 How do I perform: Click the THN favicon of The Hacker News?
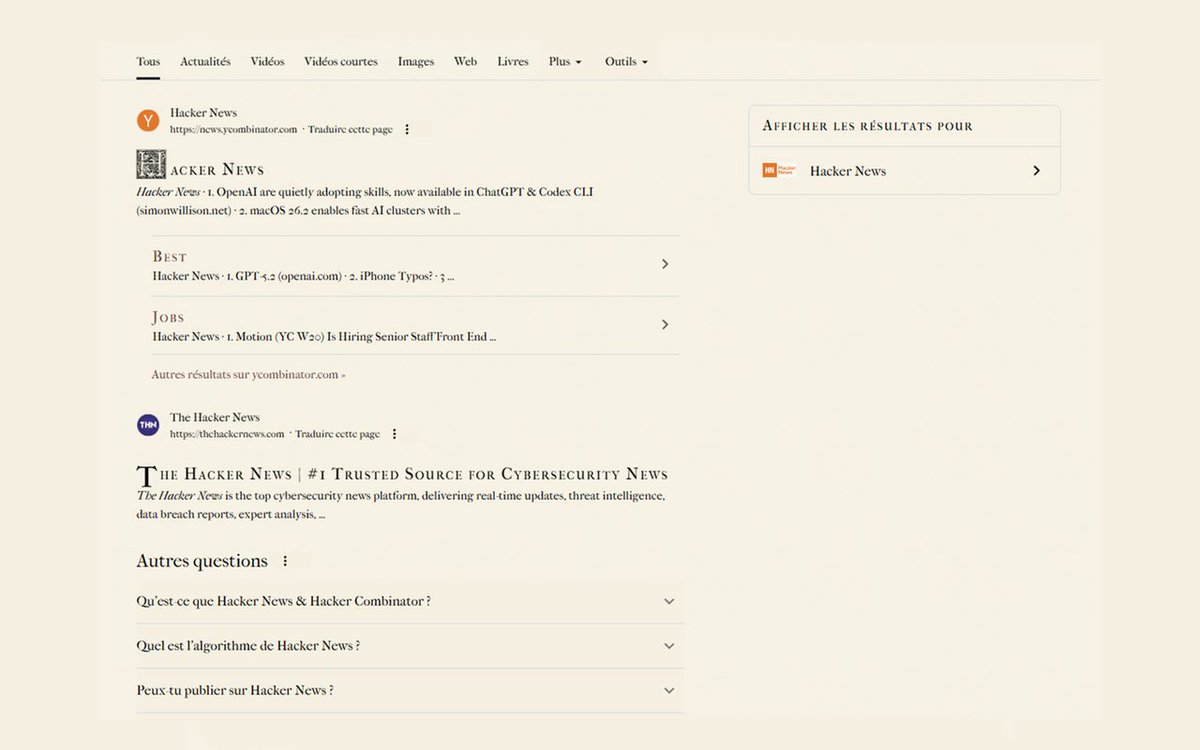148,425
